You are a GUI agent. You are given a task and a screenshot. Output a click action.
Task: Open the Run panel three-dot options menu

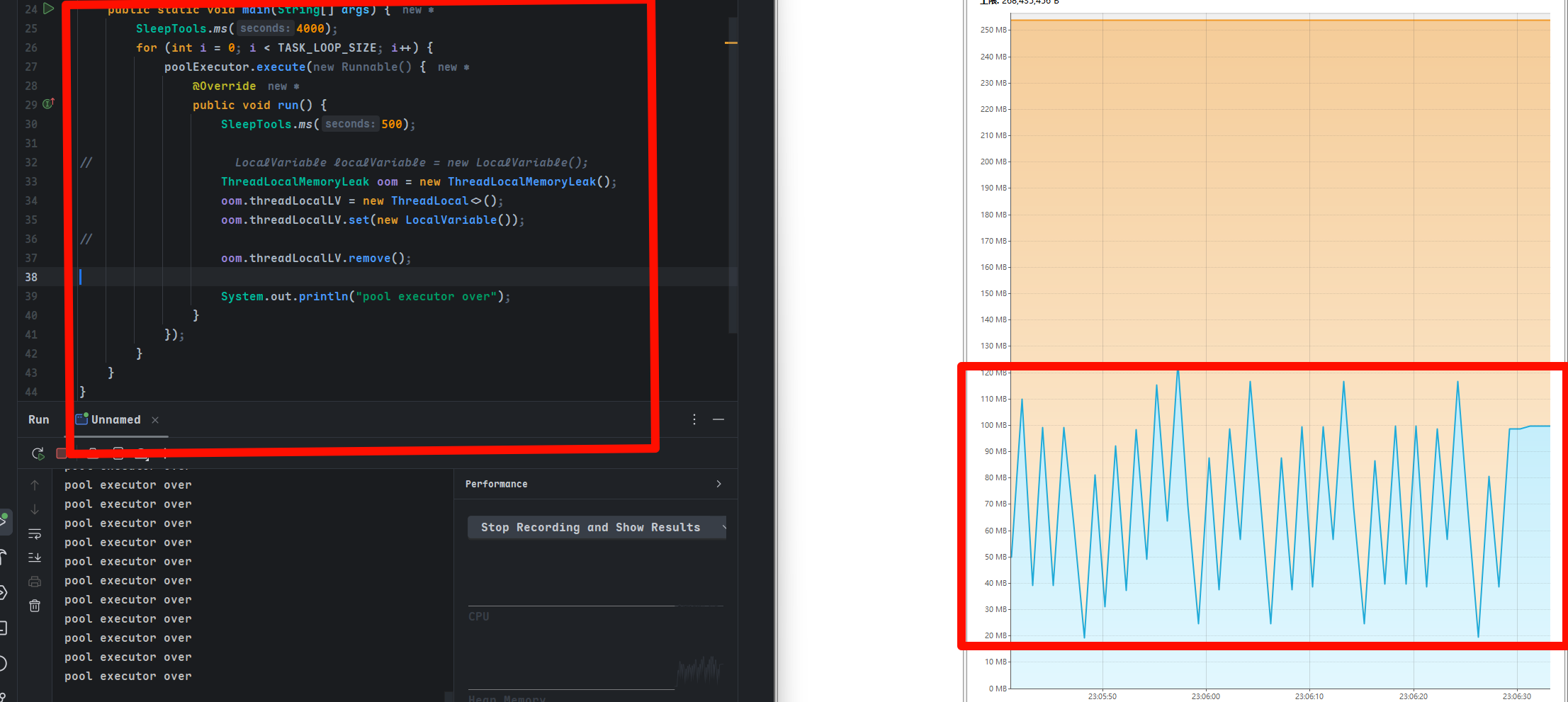(694, 419)
